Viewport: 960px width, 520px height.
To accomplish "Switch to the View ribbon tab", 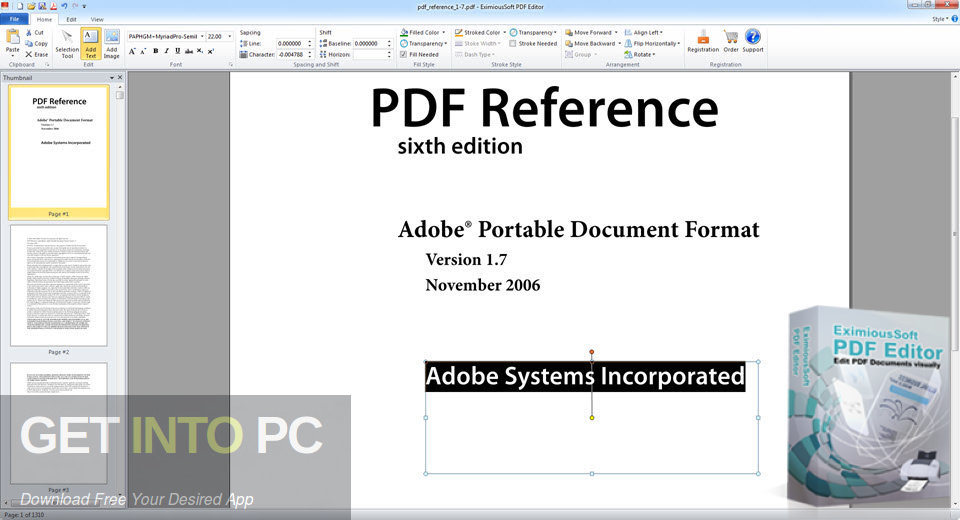I will [97, 20].
